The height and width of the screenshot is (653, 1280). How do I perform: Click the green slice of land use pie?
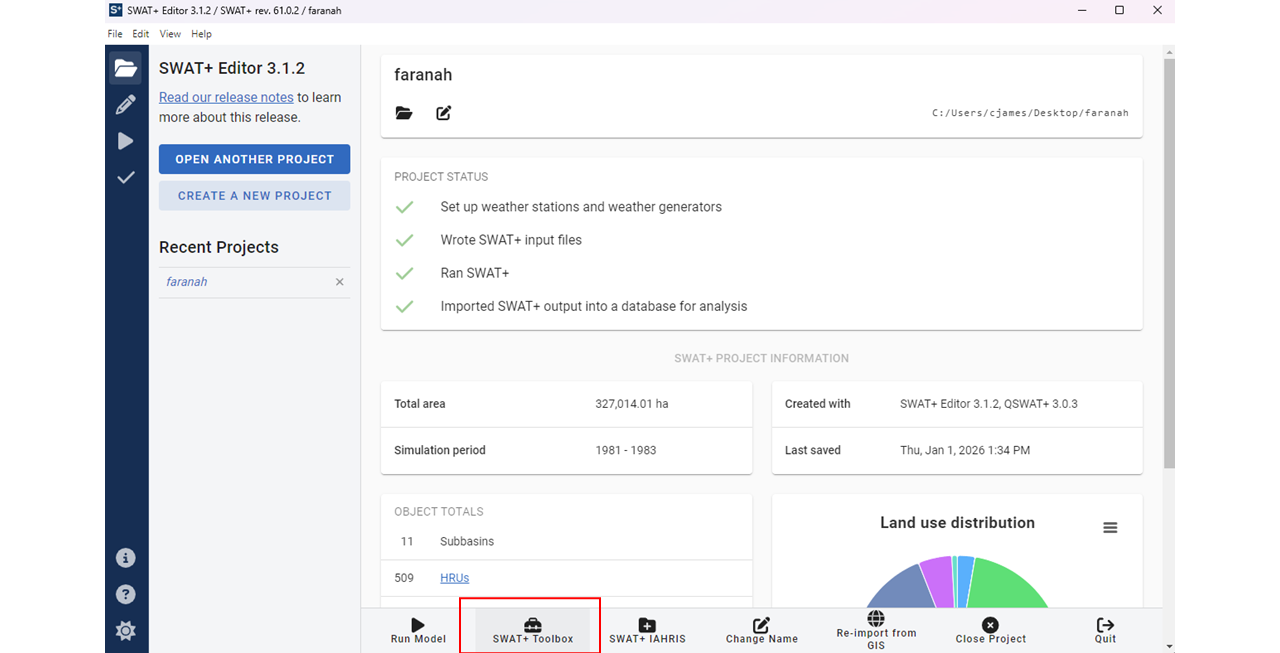pyautogui.click(x=1005, y=587)
